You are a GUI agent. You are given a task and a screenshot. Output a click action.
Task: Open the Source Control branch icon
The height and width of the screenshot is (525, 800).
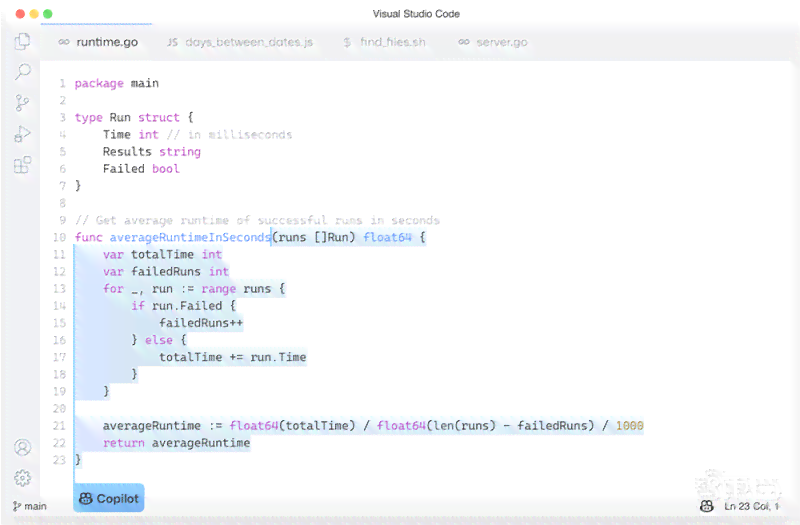pyautogui.click(x=22, y=103)
